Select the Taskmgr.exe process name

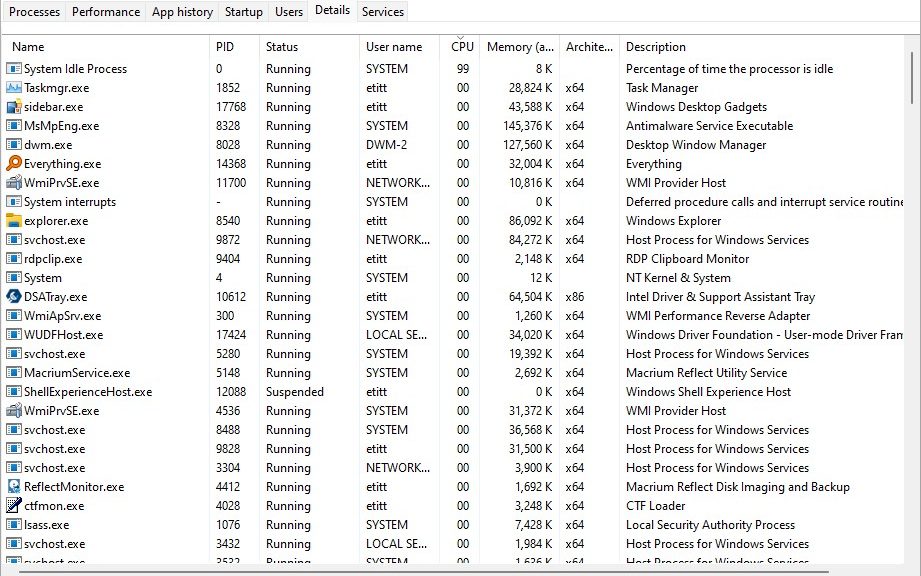(56, 88)
